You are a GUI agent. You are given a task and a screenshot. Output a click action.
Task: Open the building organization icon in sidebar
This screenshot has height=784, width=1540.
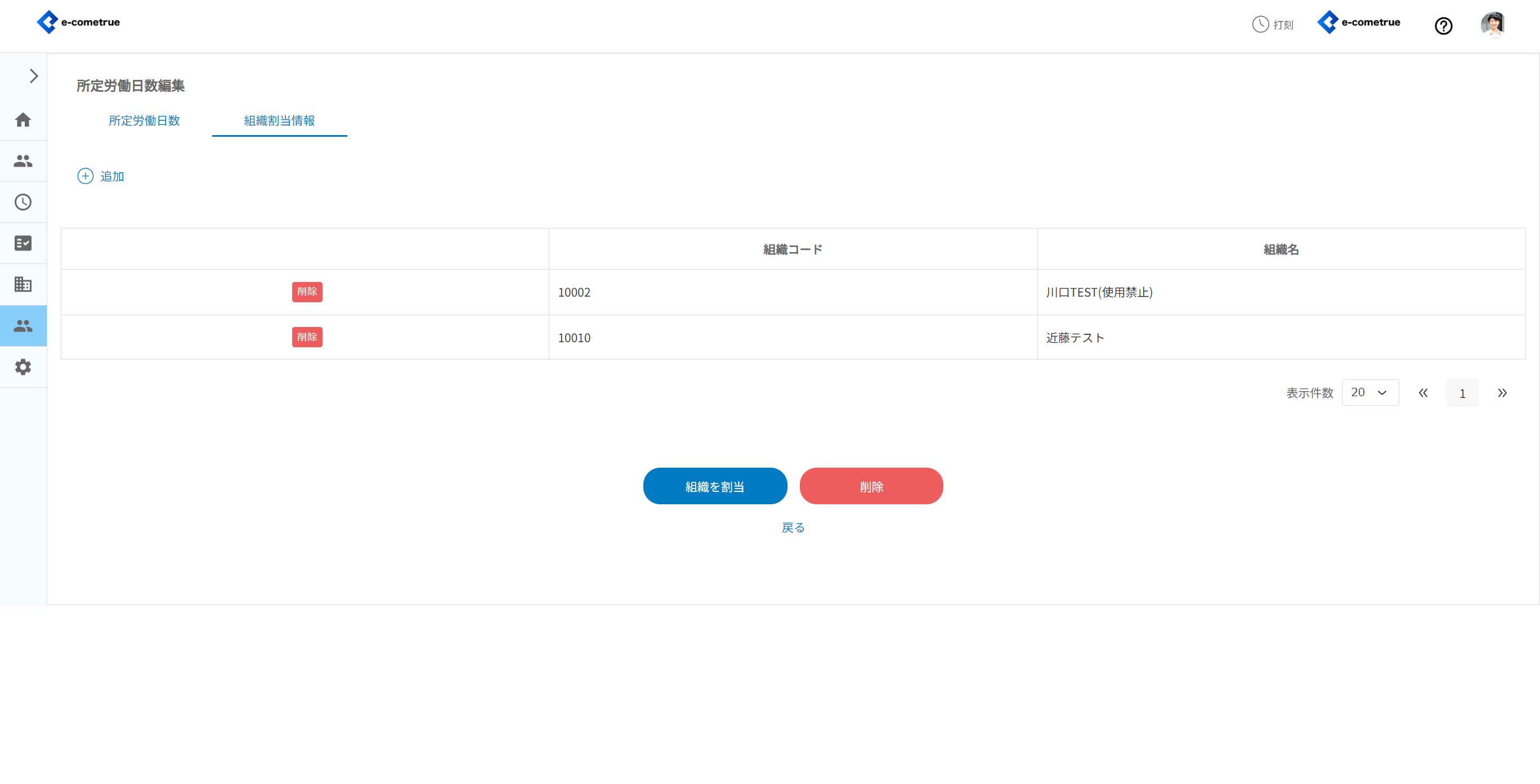23,284
